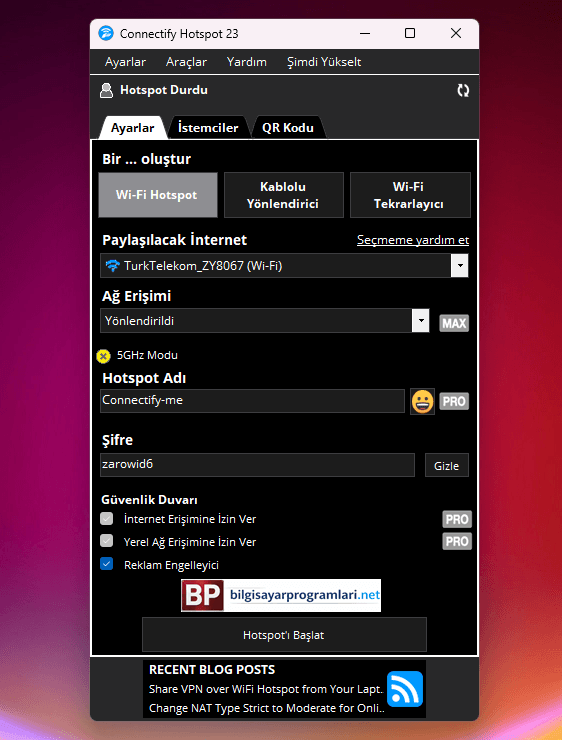The image size is (562, 740).
Task: Click the Hotspot Durdu status text
Action: point(164,90)
